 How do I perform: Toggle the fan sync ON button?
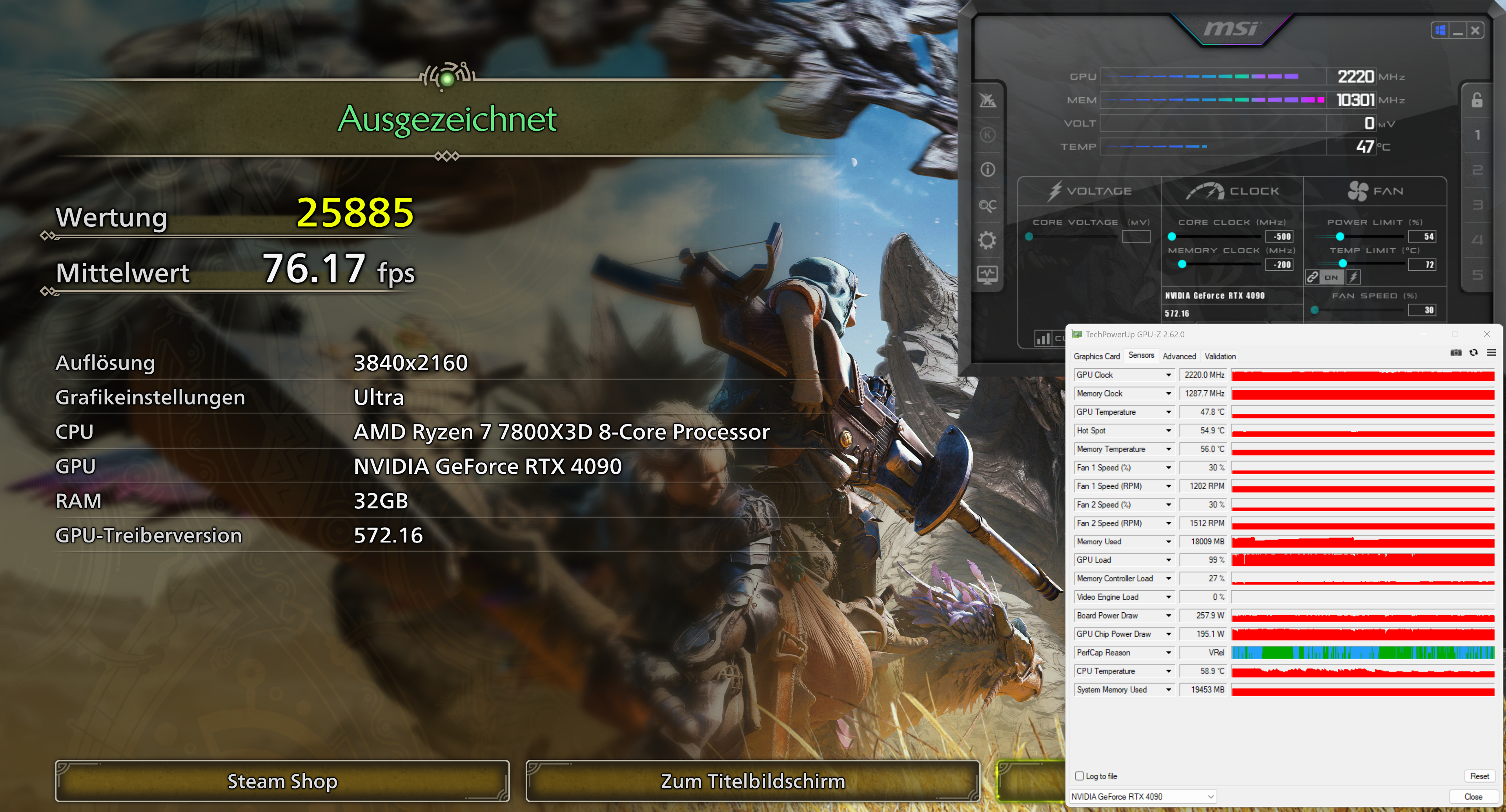(1331, 277)
